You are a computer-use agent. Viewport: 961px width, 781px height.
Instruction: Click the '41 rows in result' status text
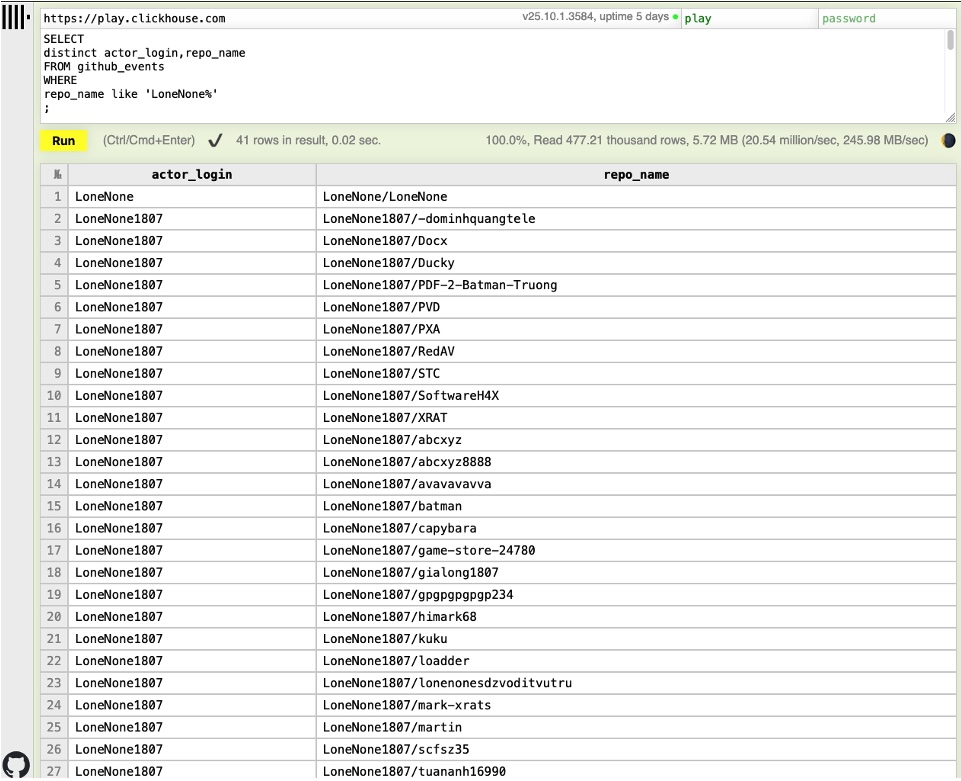click(308, 140)
